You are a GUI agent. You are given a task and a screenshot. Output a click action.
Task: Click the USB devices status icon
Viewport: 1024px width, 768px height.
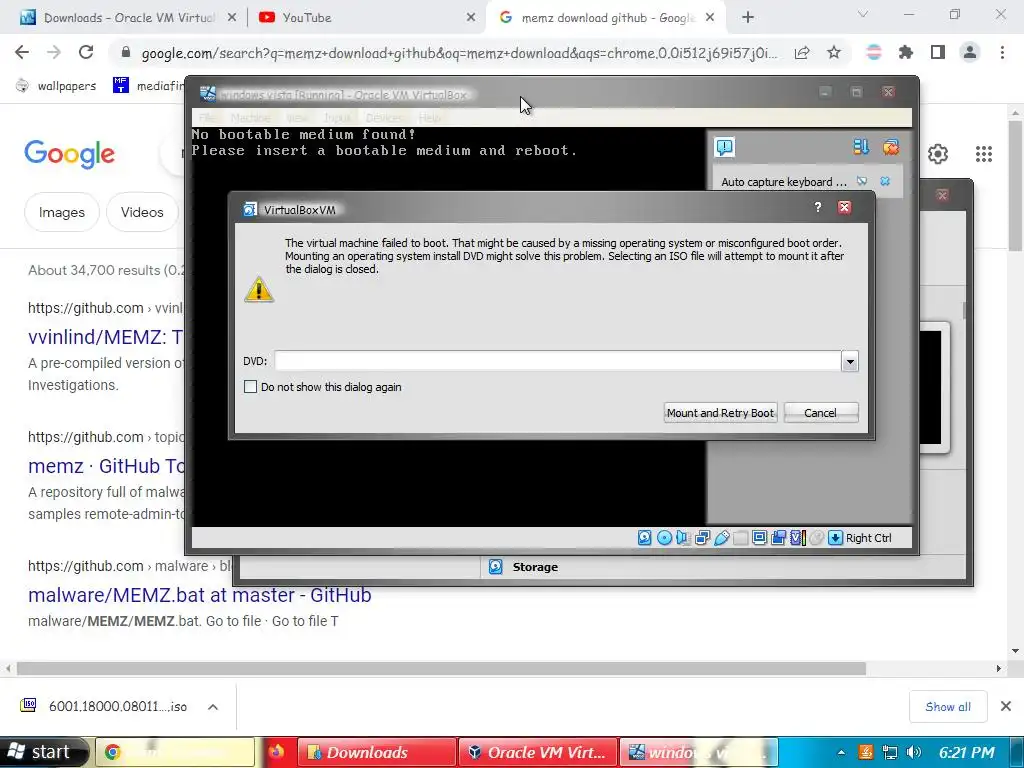tap(722, 537)
